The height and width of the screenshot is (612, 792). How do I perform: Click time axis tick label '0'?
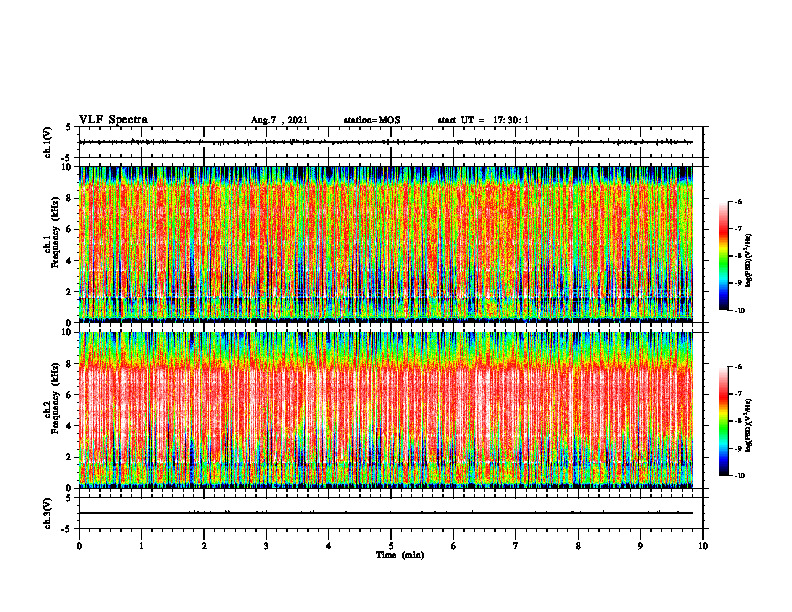pos(79,546)
